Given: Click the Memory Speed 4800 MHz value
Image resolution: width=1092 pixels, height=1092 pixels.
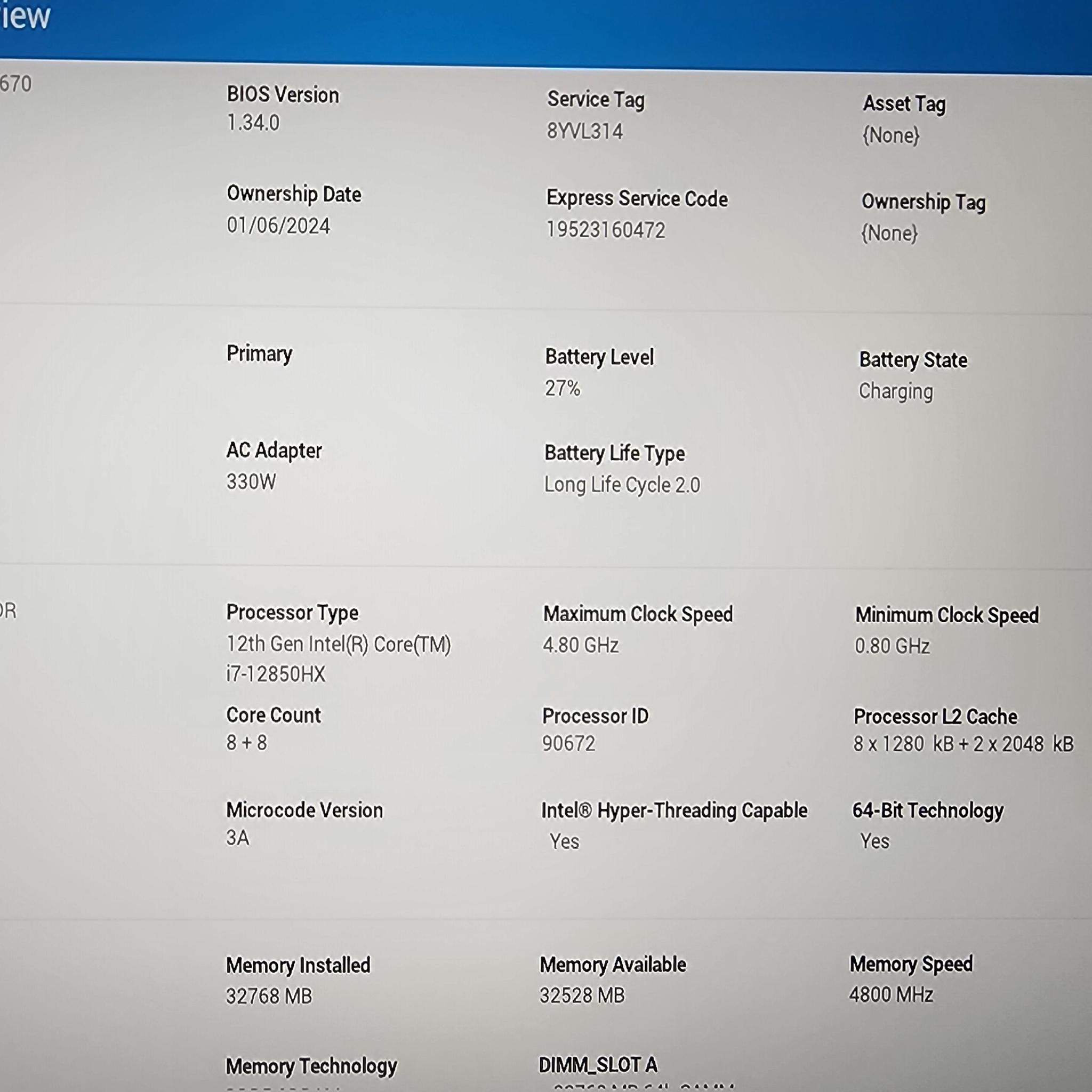Looking at the screenshot, I should (892, 994).
